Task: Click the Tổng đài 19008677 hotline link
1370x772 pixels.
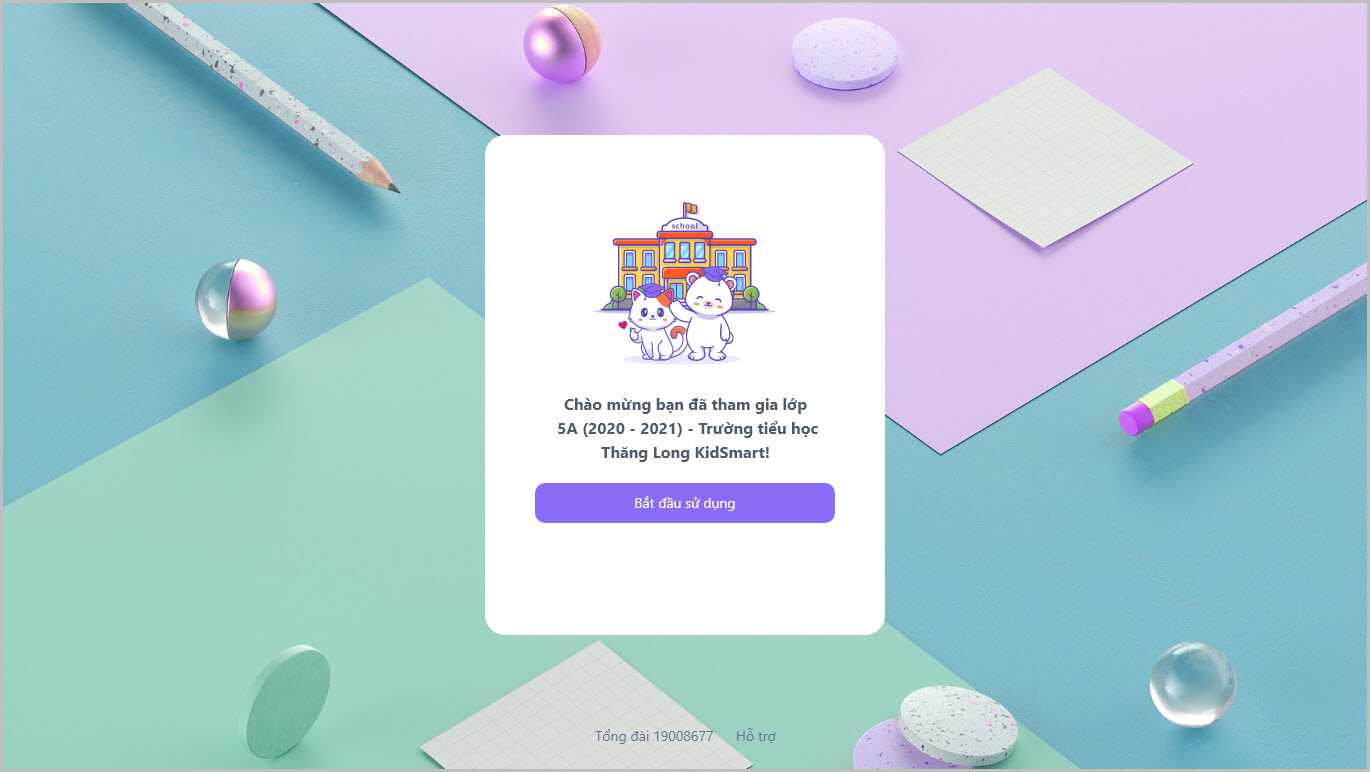Action: (654, 736)
